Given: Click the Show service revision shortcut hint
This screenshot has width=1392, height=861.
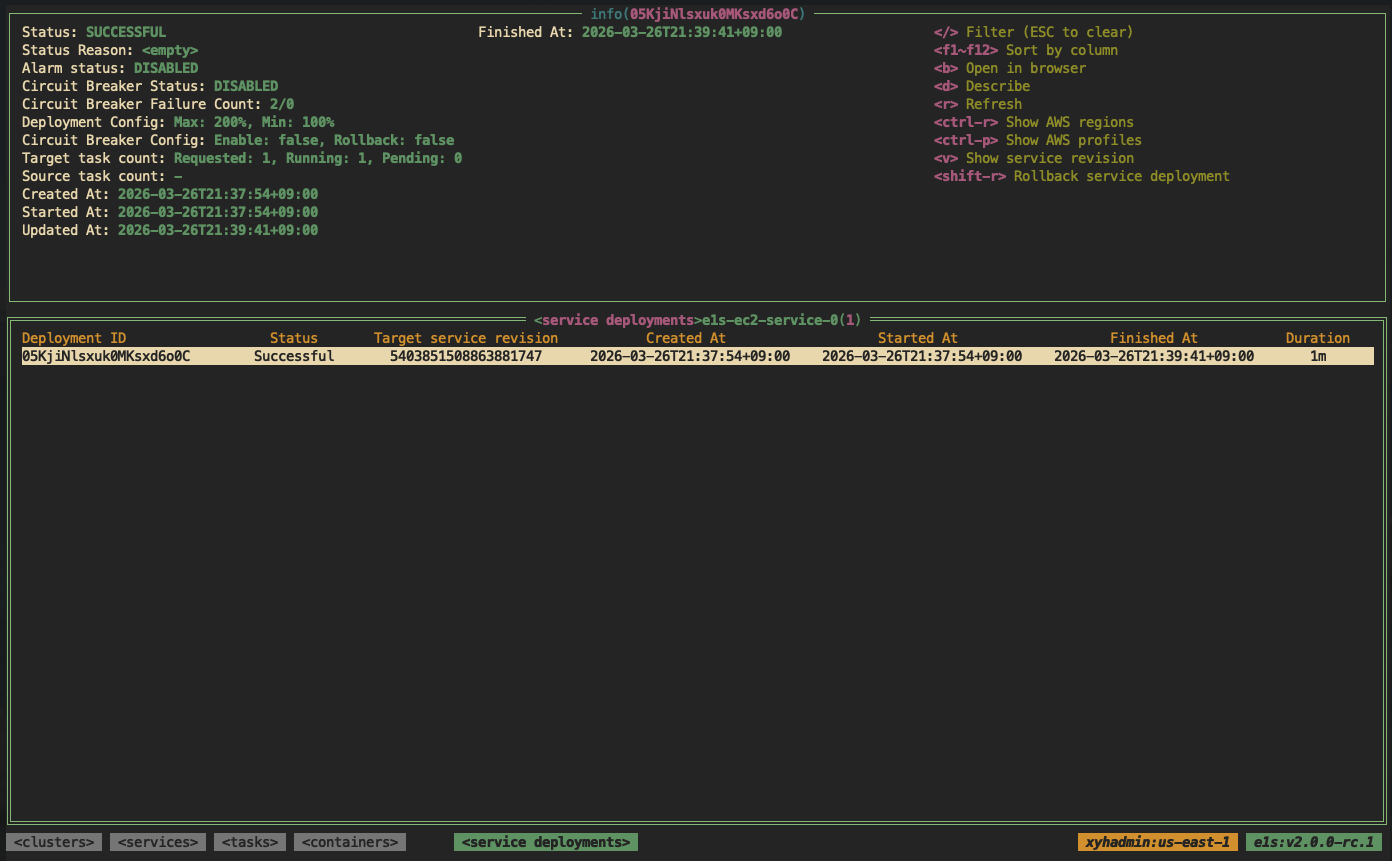Looking at the screenshot, I should [1034, 158].
